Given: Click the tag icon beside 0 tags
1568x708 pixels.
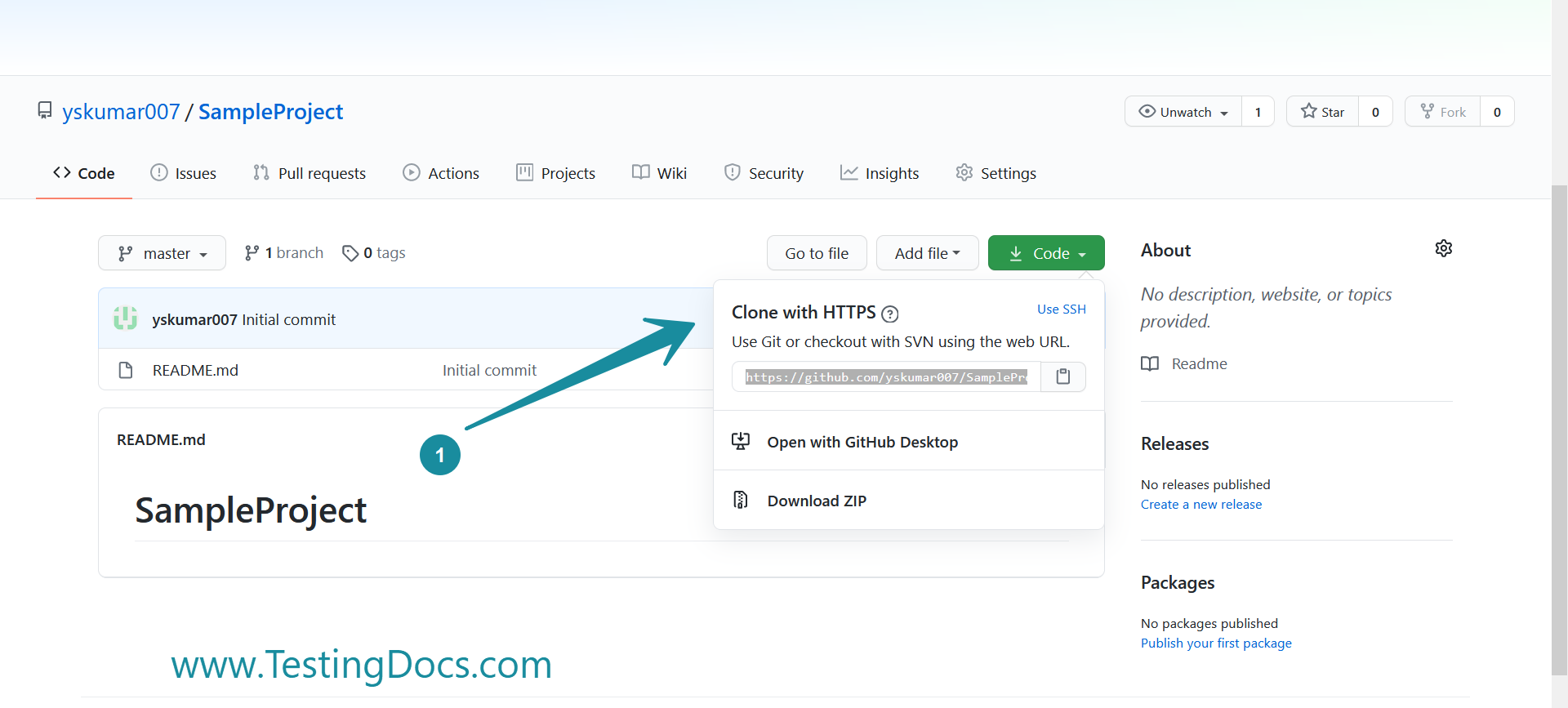Looking at the screenshot, I should tap(350, 253).
